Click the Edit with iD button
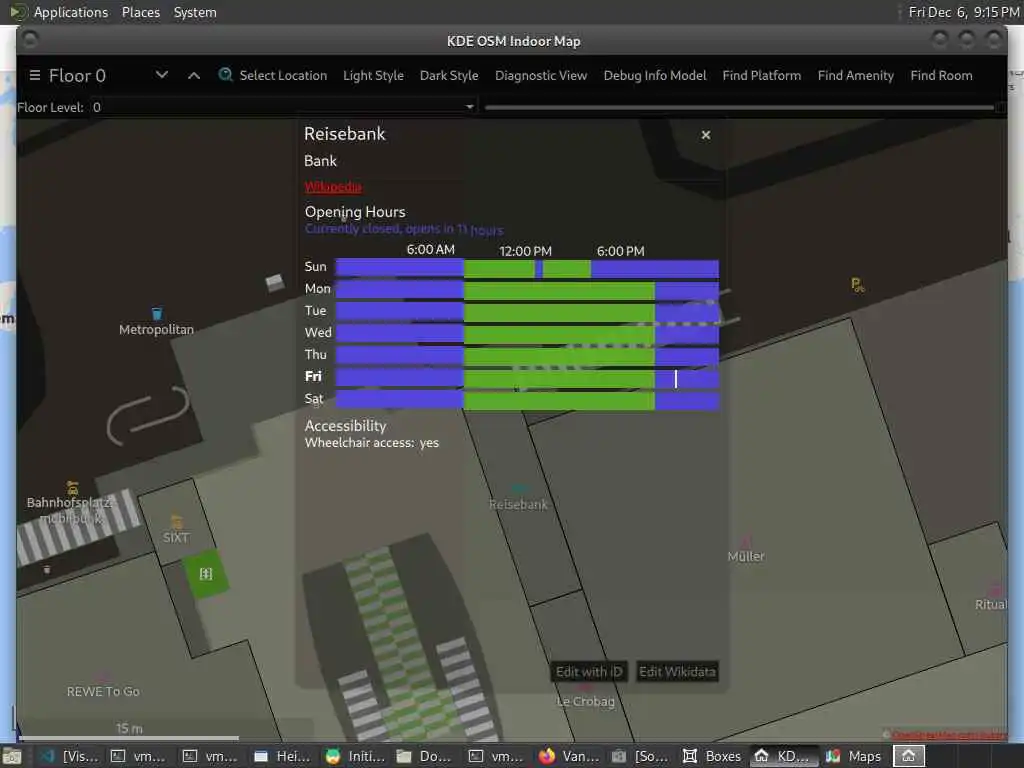Screen dimensions: 1024x768 589,671
